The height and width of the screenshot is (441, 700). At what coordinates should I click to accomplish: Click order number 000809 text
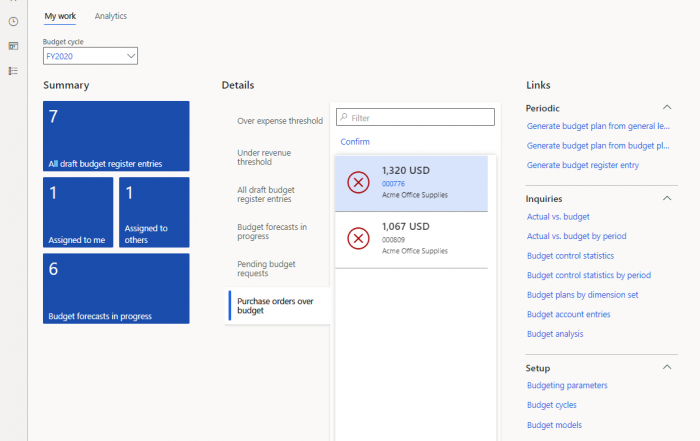[x=393, y=240]
